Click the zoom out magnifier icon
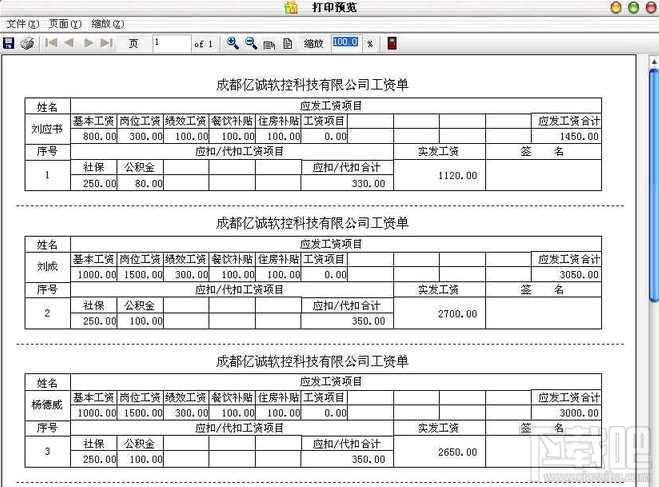Image resolution: width=659 pixels, height=487 pixels. tap(251, 44)
